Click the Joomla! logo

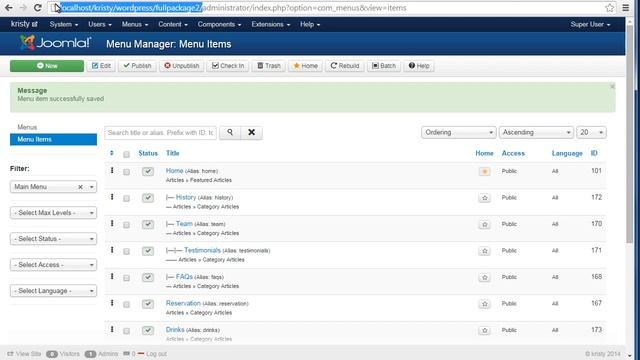click(x=56, y=43)
